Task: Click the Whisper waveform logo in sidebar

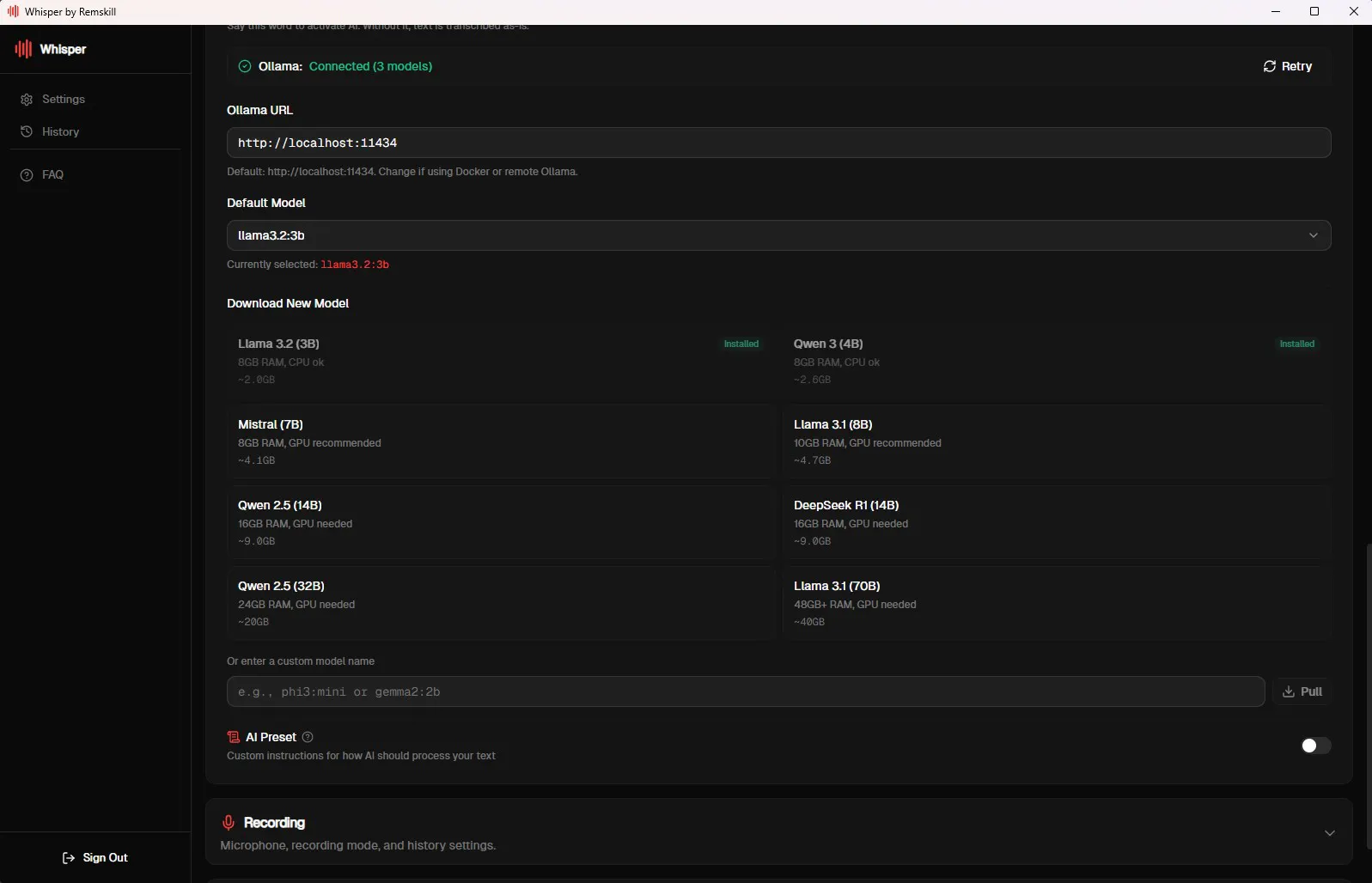Action: click(x=23, y=49)
